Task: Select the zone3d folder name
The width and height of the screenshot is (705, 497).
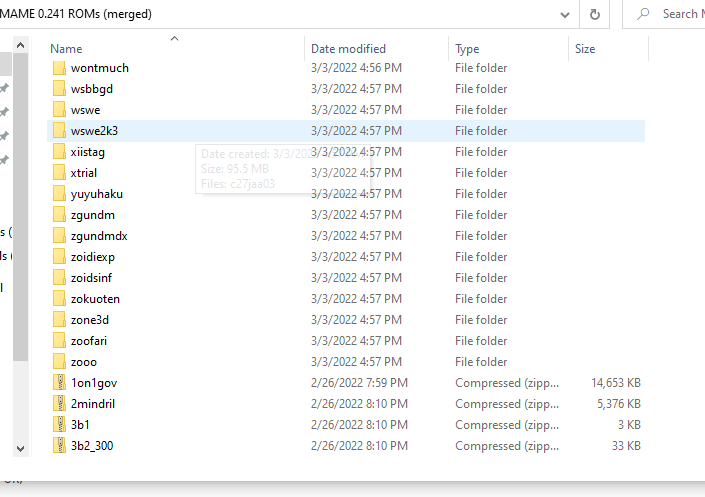Action: tap(90, 320)
